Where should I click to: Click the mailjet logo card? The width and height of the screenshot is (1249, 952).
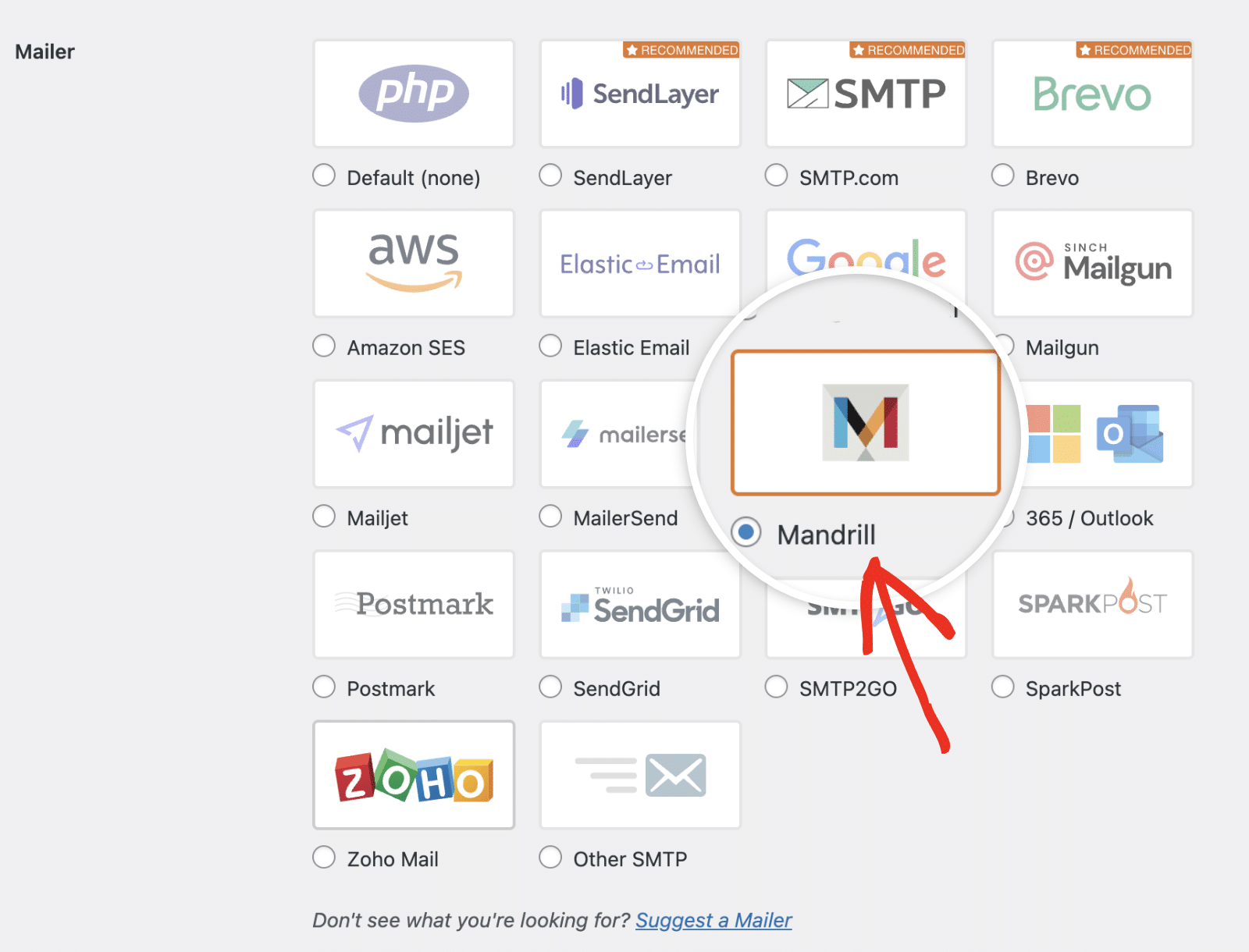pos(414,434)
